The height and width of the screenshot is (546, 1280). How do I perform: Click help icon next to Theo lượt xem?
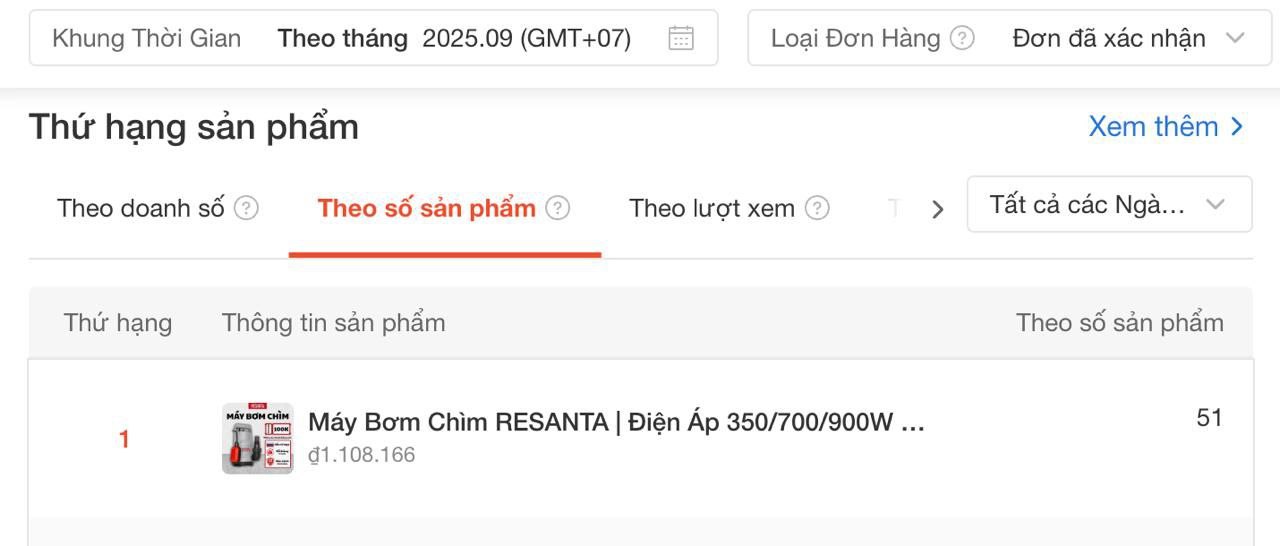(817, 208)
